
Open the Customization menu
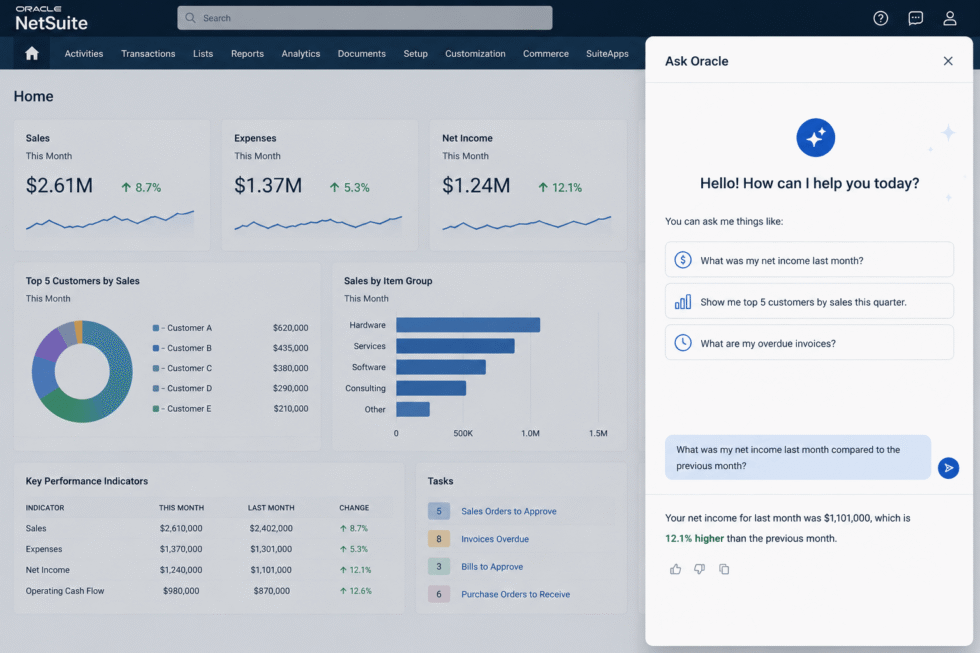click(x=475, y=54)
